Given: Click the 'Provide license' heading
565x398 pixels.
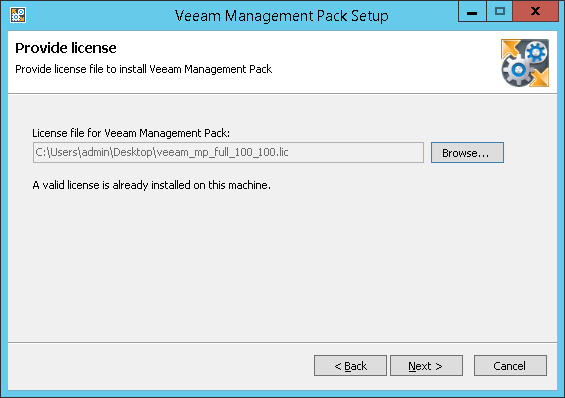Looking at the screenshot, I should [66, 48].
